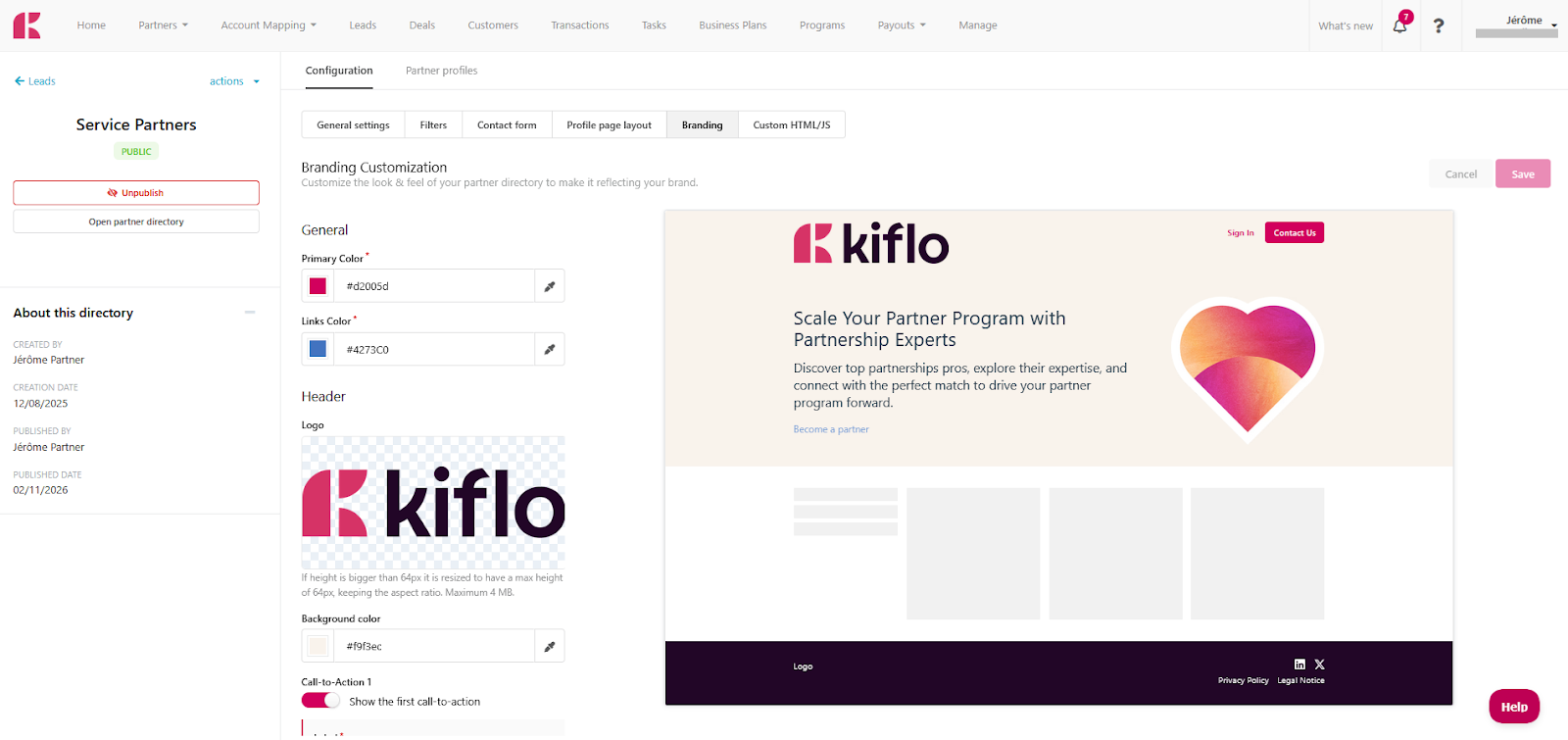
Task: Collapse the About this directory section
Action: click(250, 313)
